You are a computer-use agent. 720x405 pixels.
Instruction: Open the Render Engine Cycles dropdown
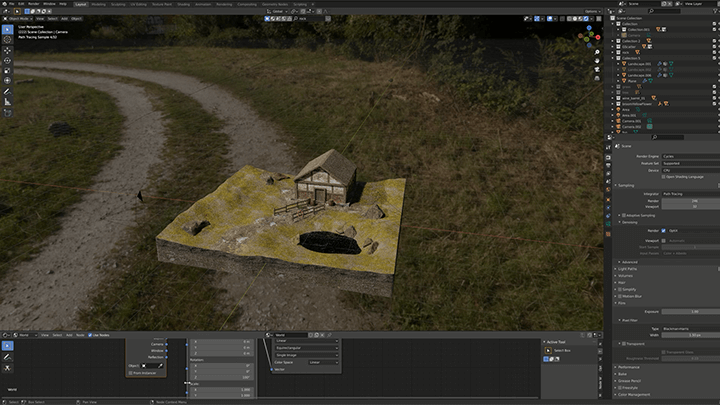pyautogui.click(x=691, y=157)
